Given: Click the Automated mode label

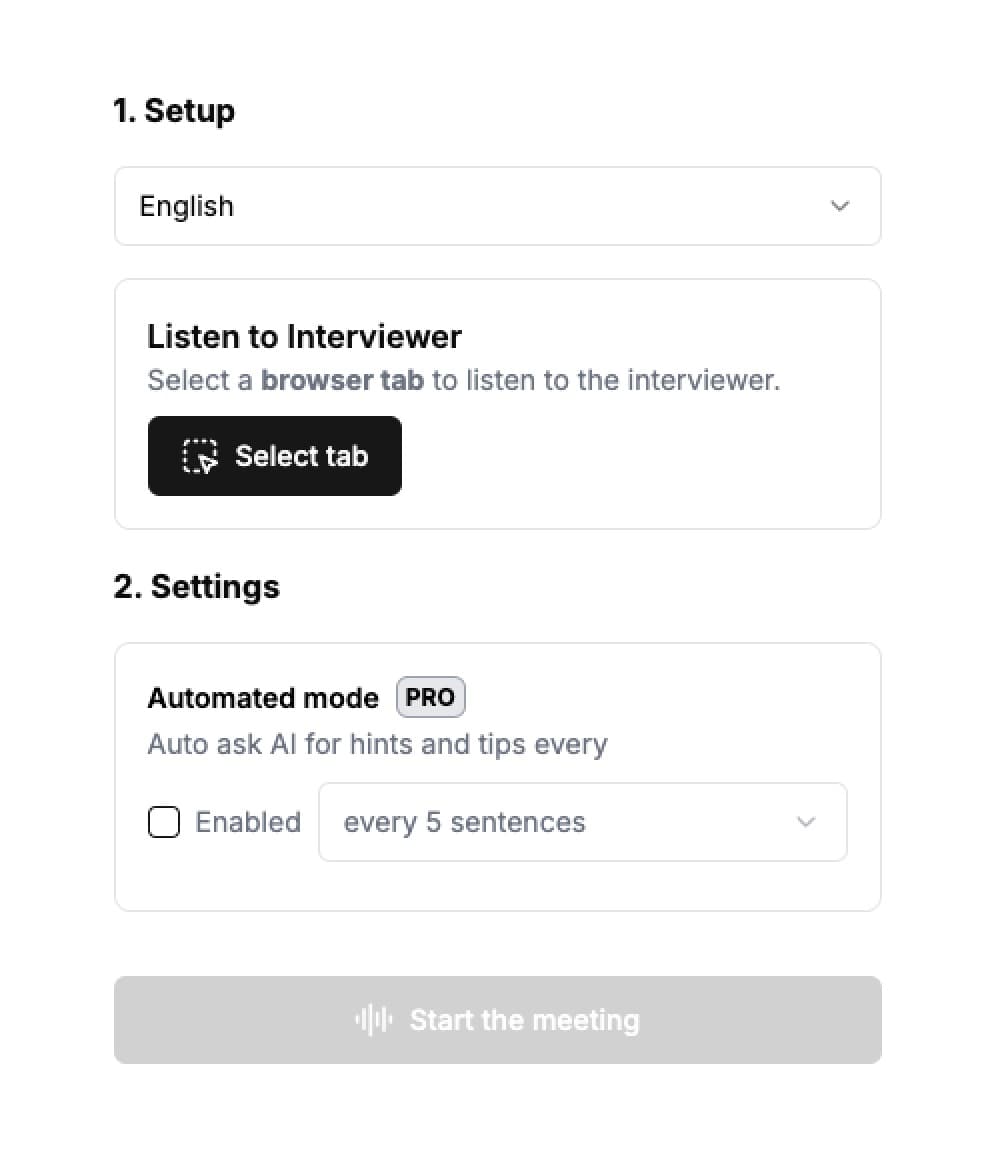Looking at the screenshot, I should click(x=263, y=698).
